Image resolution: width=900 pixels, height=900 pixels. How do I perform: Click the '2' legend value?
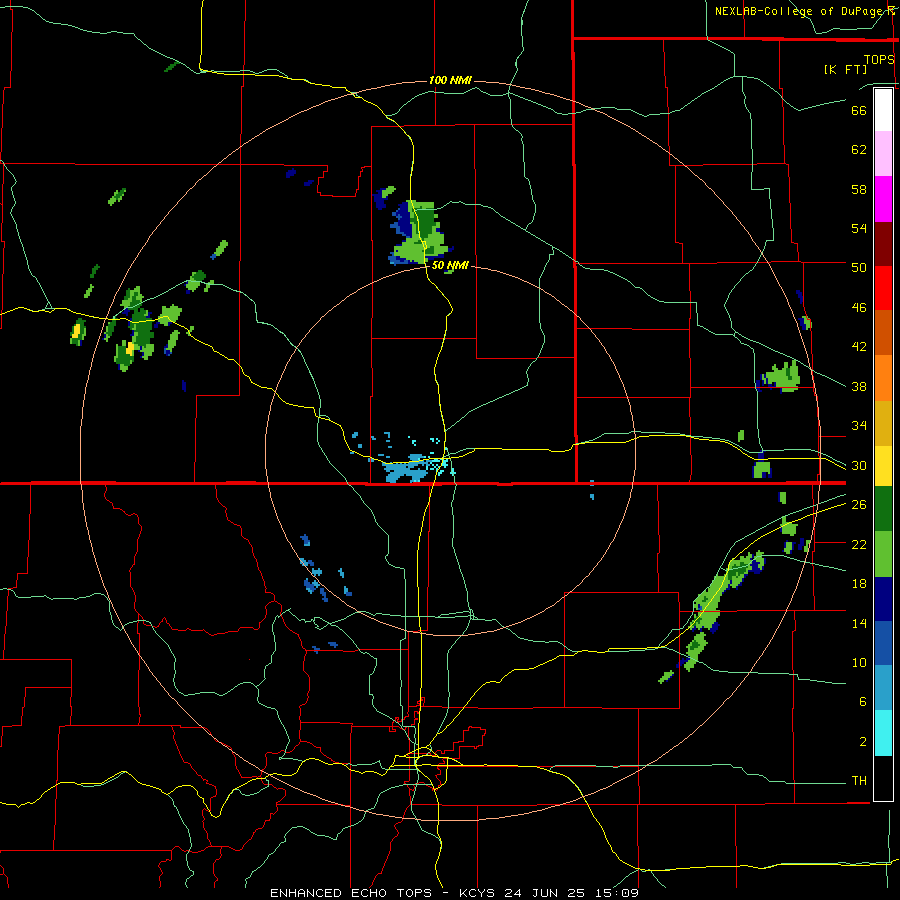pos(863,742)
